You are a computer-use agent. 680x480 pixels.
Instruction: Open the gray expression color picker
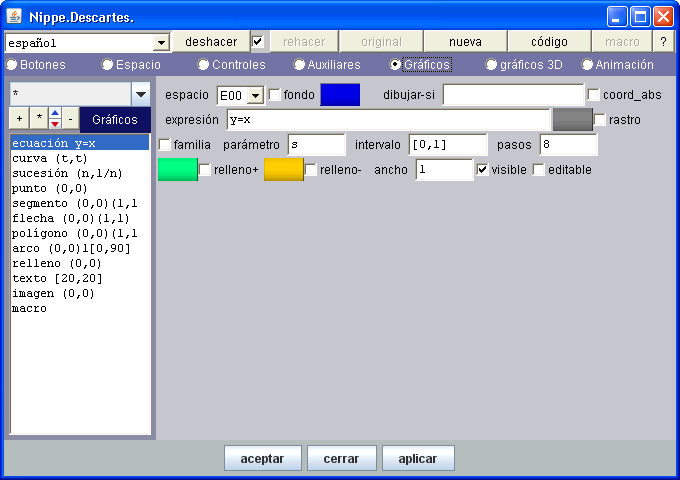(x=572, y=120)
